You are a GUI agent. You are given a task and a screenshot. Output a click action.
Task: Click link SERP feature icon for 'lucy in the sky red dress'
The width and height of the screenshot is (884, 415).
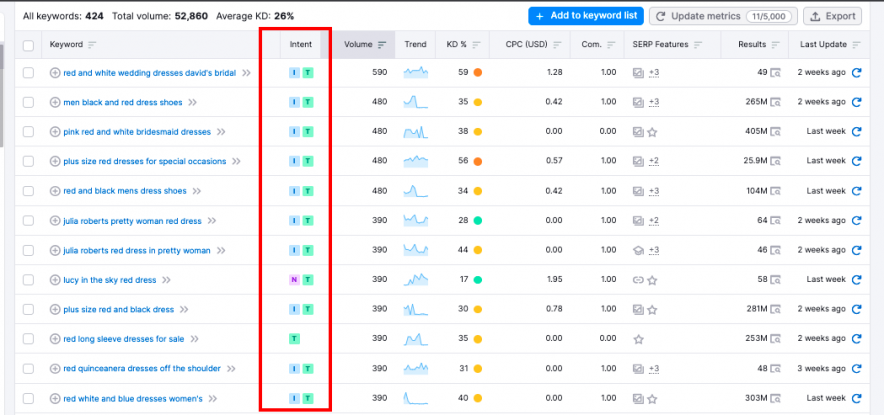pyautogui.click(x=638, y=280)
